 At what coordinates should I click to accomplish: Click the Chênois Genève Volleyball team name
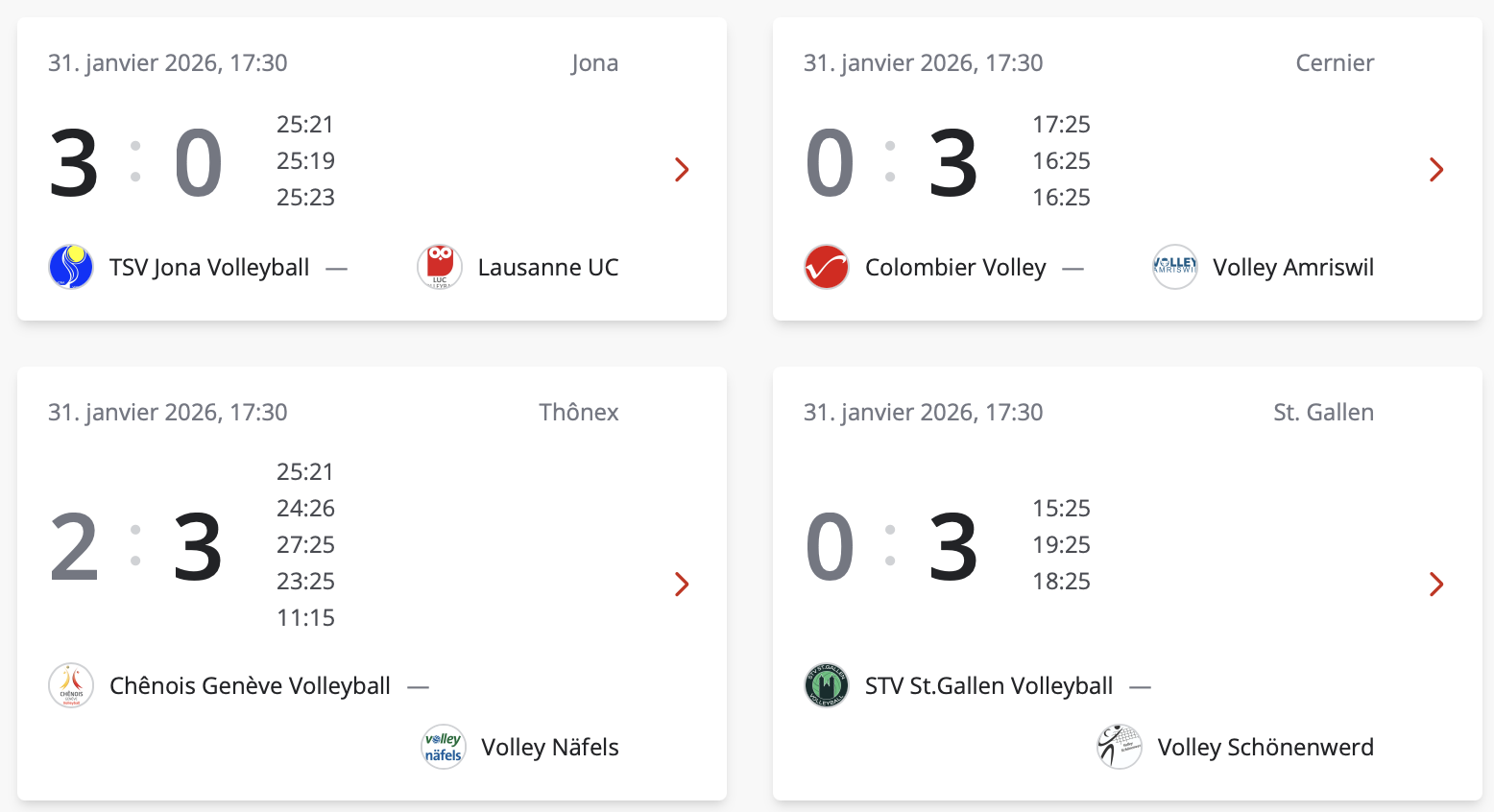[x=250, y=685]
